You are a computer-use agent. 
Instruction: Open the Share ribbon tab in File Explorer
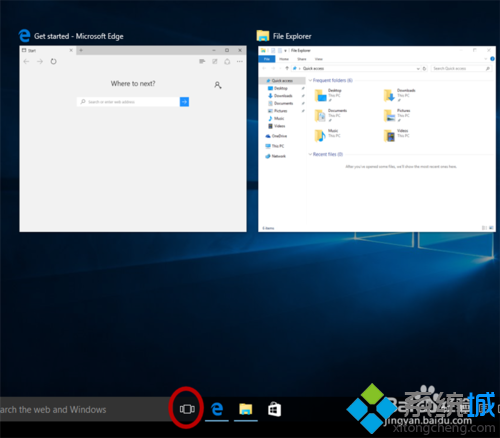302,59
